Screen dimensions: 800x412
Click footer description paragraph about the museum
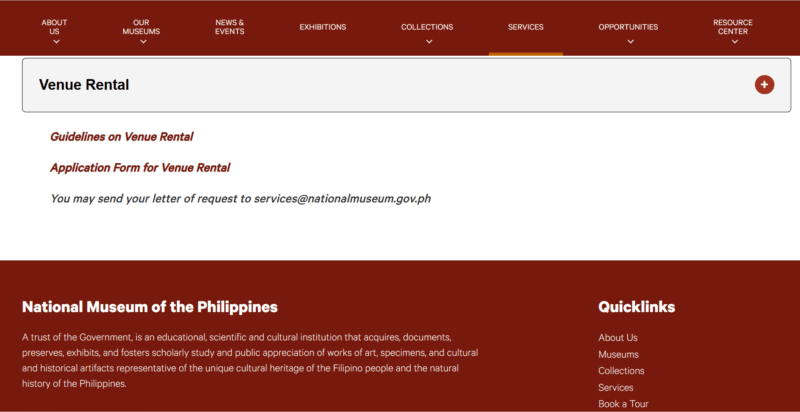(250, 360)
